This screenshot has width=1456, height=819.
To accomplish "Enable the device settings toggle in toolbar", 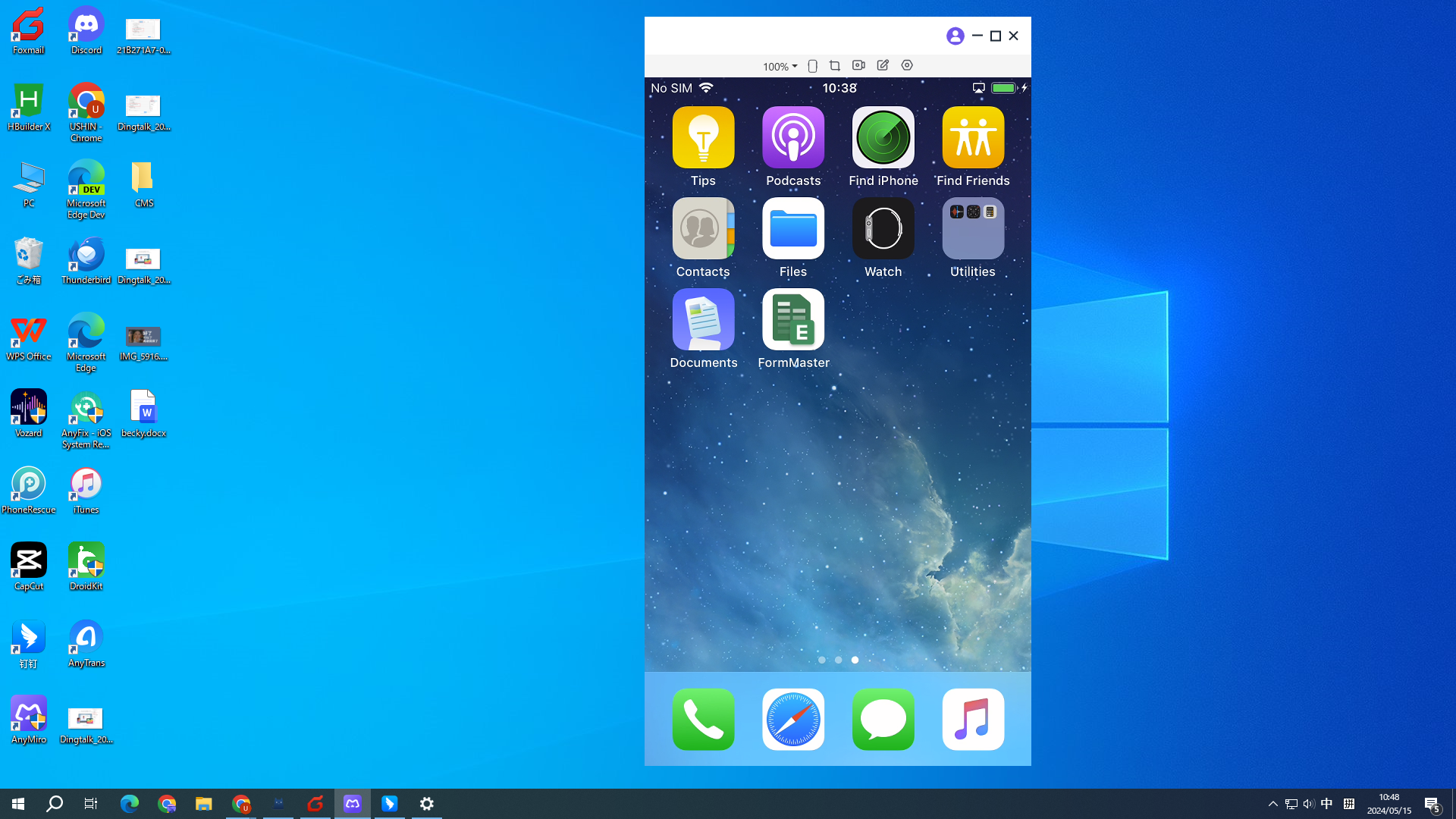I will coord(907,65).
